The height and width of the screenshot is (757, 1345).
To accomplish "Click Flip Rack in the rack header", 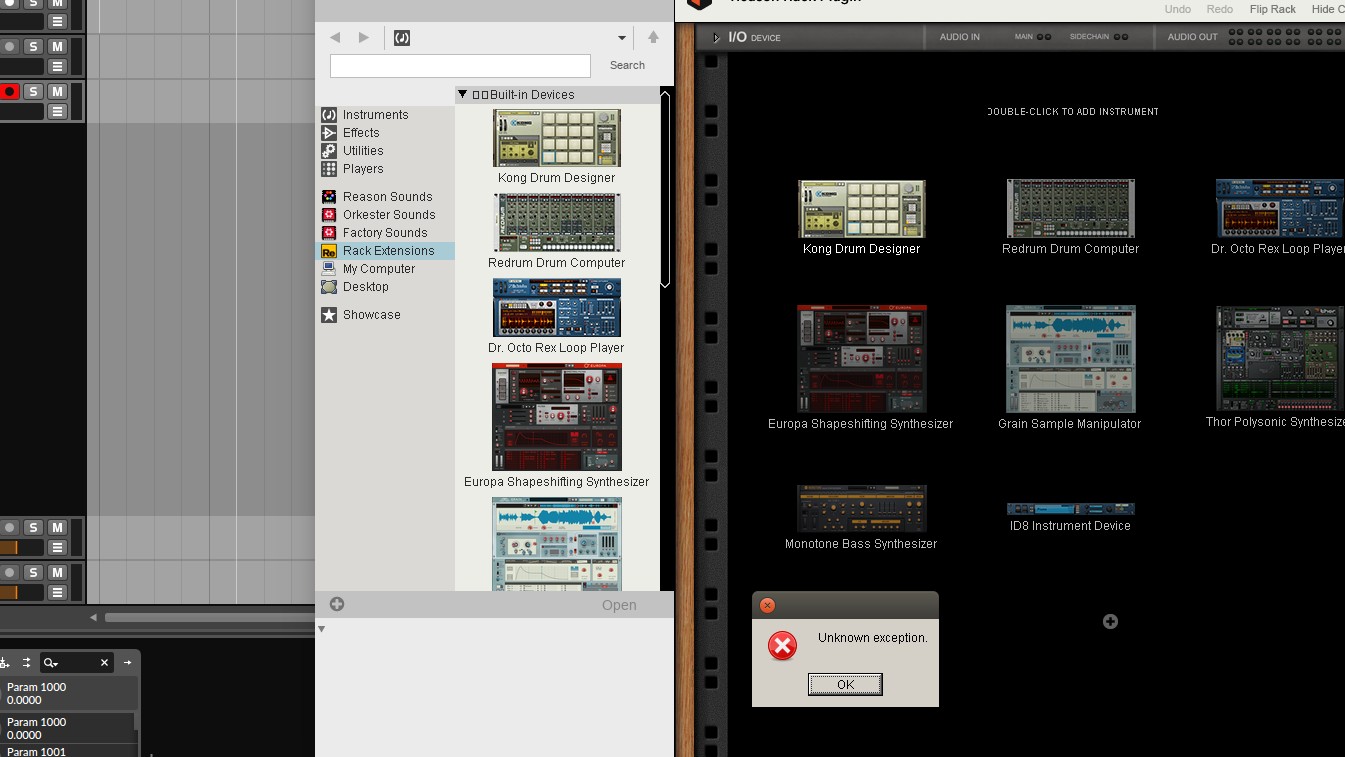I will (1273, 9).
